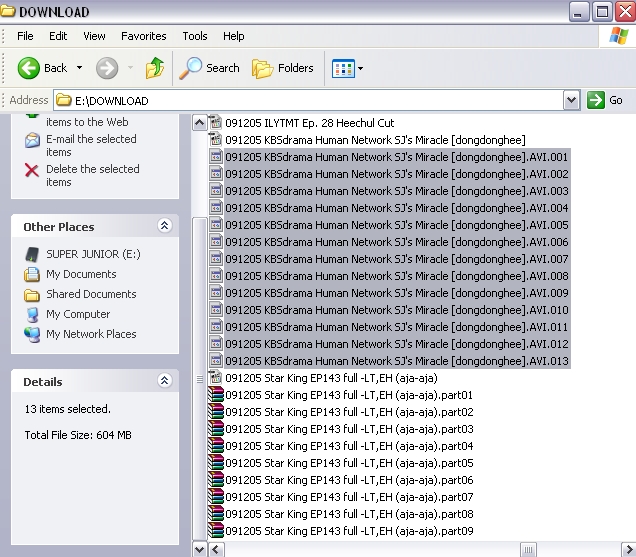The height and width of the screenshot is (557, 636).
Task: Collapse the Other Places panel
Action: [x=164, y=226]
